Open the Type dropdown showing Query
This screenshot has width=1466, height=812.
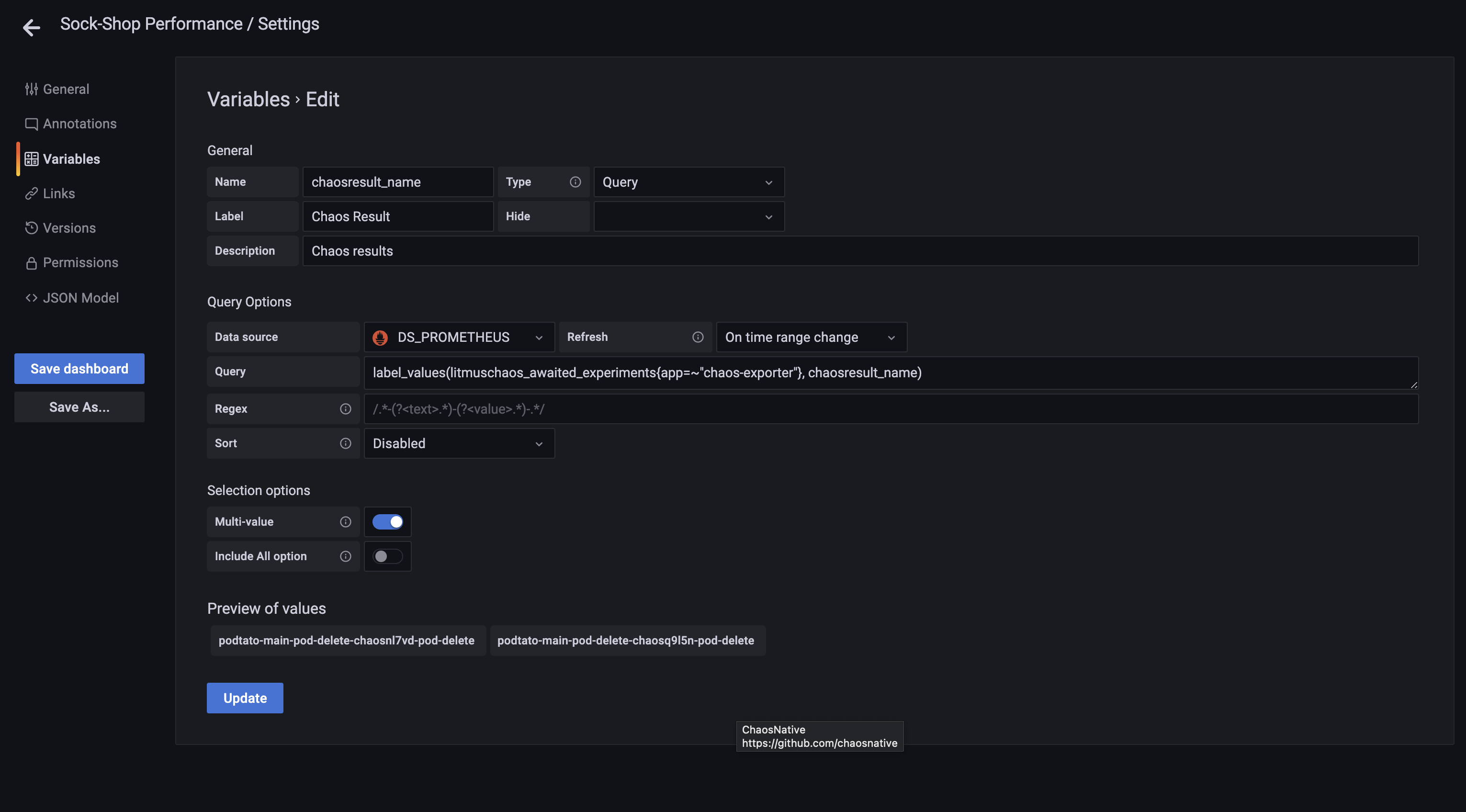[688, 182]
